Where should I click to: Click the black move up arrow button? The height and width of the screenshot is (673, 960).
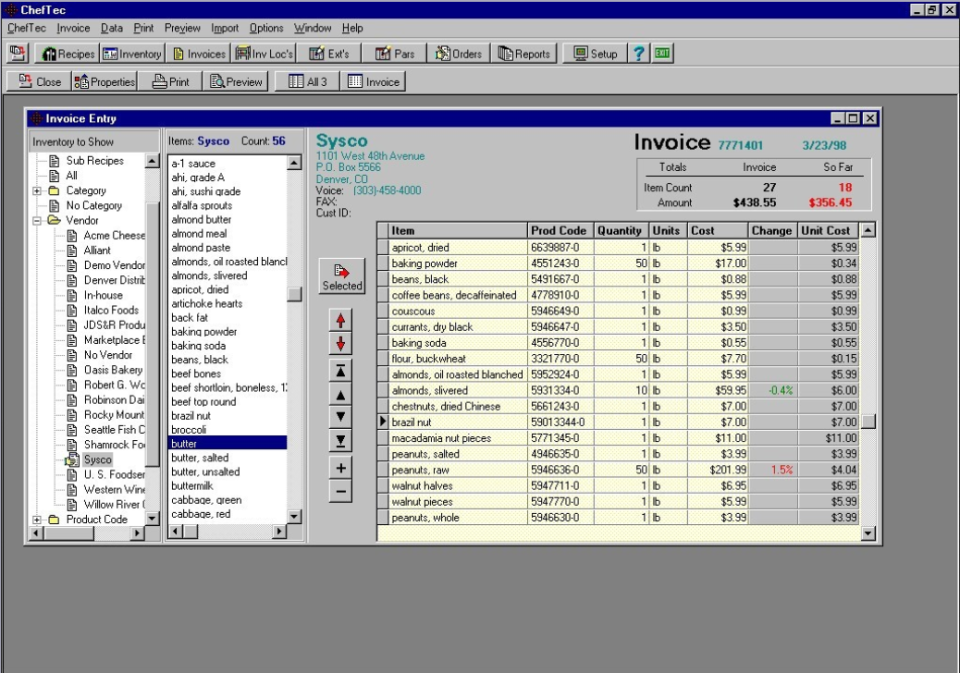[x=340, y=395]
